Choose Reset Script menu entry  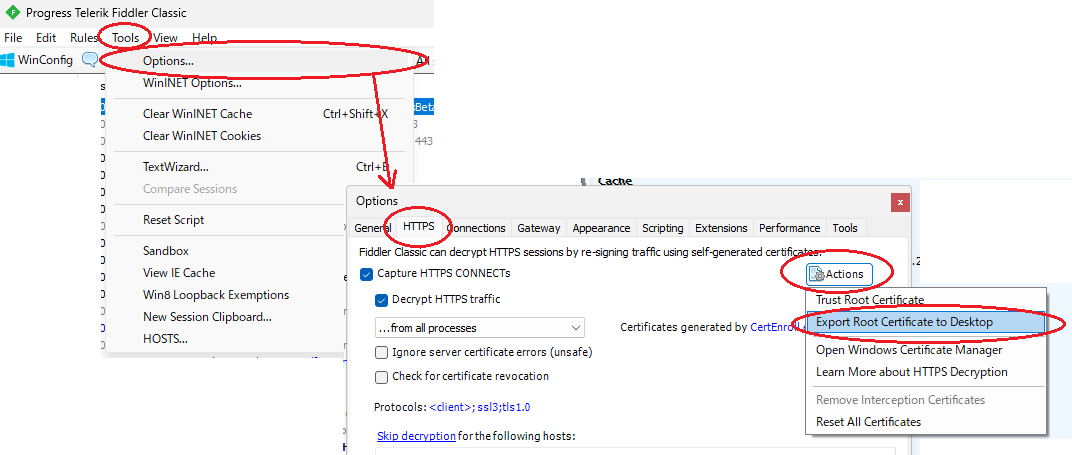click(227, 220)
